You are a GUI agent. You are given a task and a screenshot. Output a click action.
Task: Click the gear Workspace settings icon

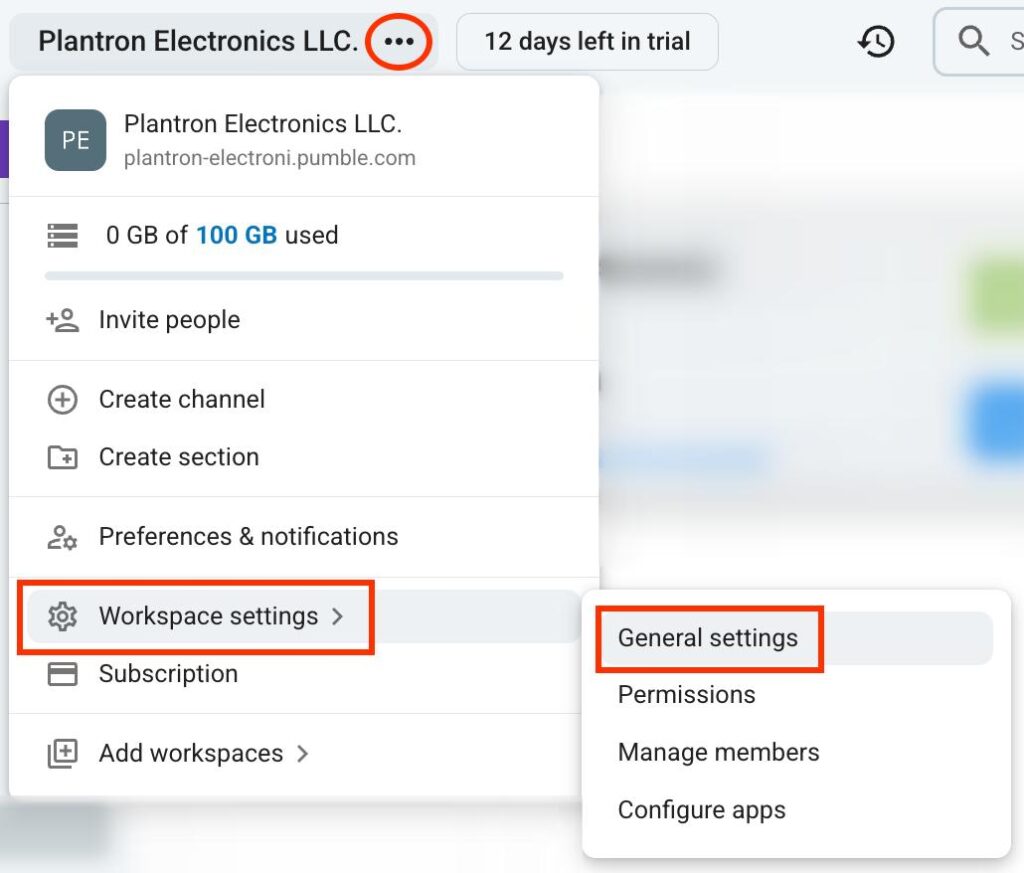pyautogui.click(x=63, y=616)
